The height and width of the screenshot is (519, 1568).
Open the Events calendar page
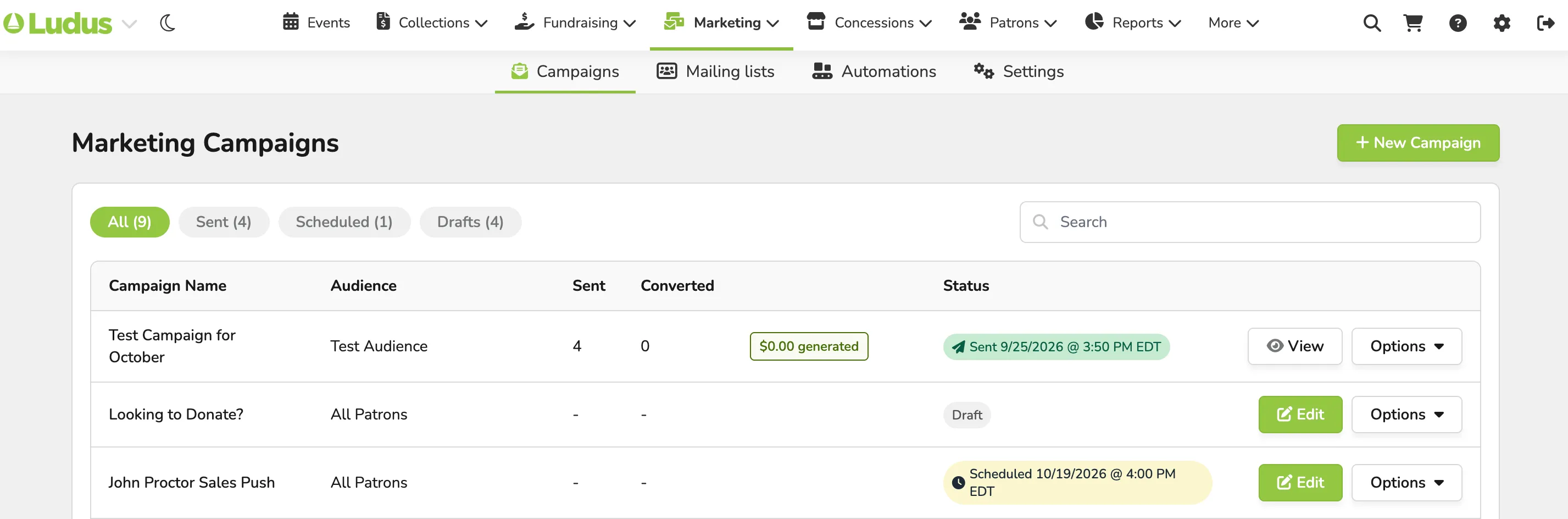pyautogui.click(x=316, y=23)
